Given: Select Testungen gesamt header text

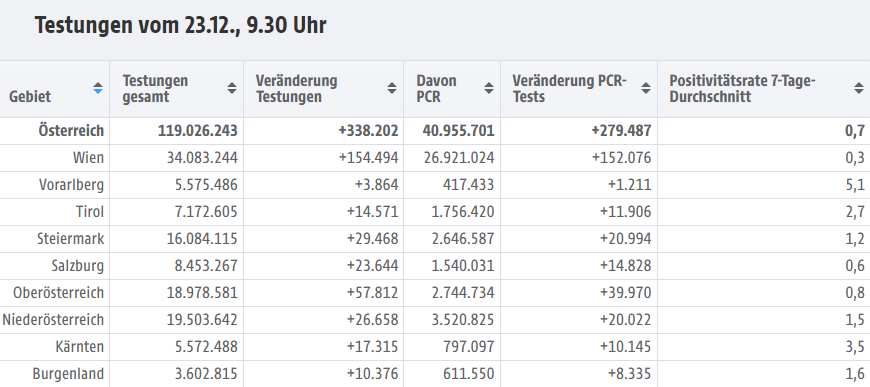Looking at the screenshot, I should pos(155,88).
